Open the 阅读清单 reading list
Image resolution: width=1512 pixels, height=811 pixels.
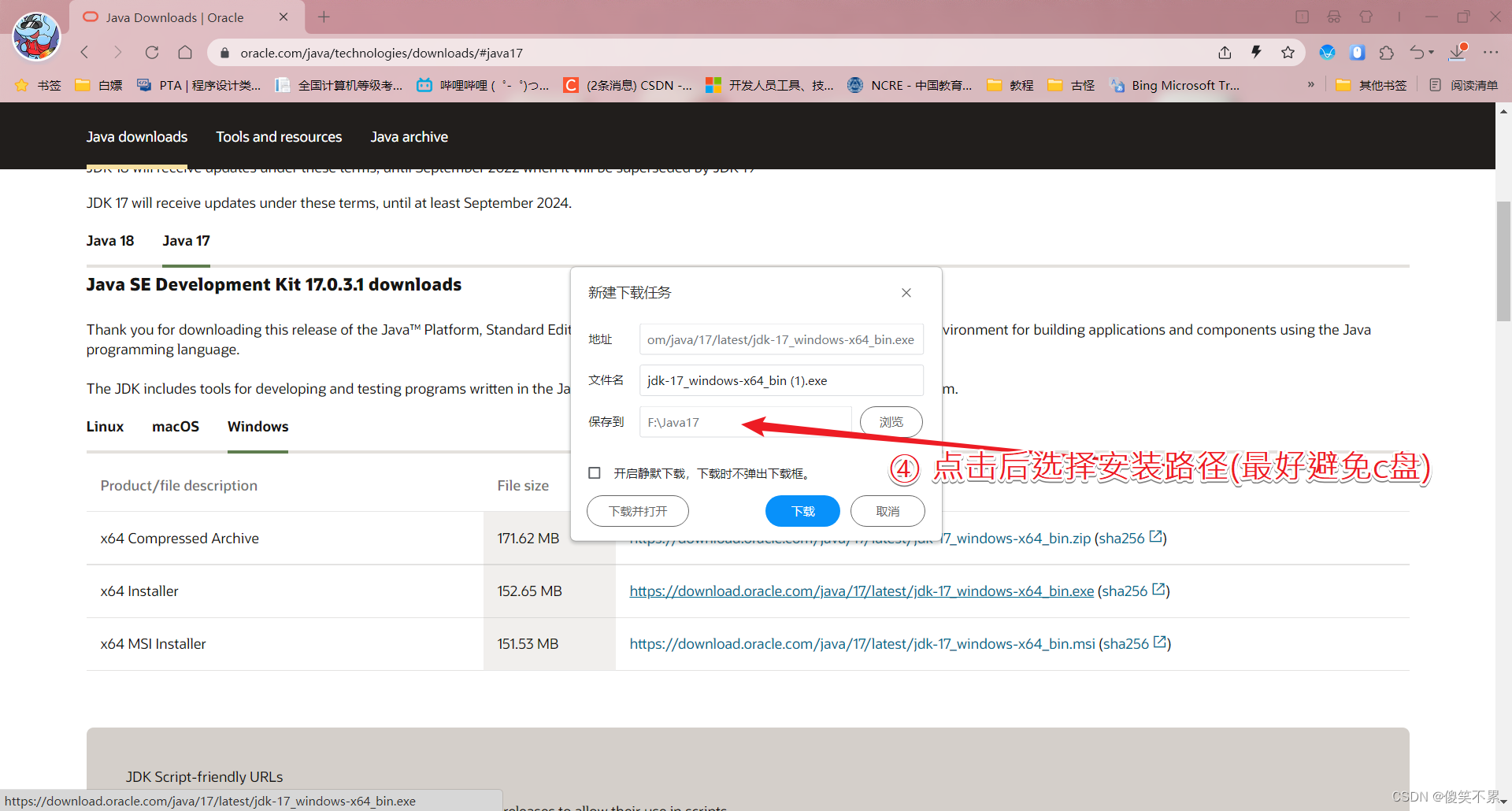[1463, 85]
